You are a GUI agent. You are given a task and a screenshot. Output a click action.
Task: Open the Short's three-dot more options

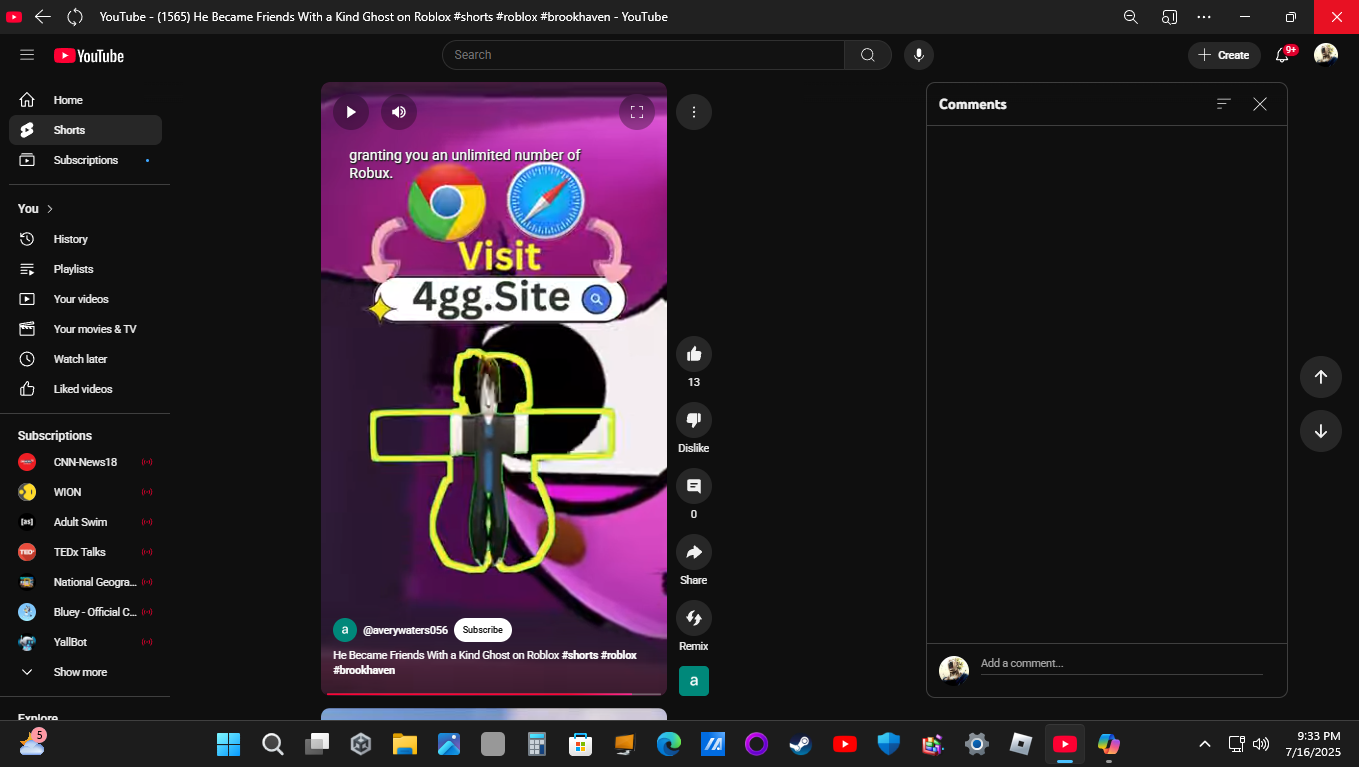coord(694,112)
